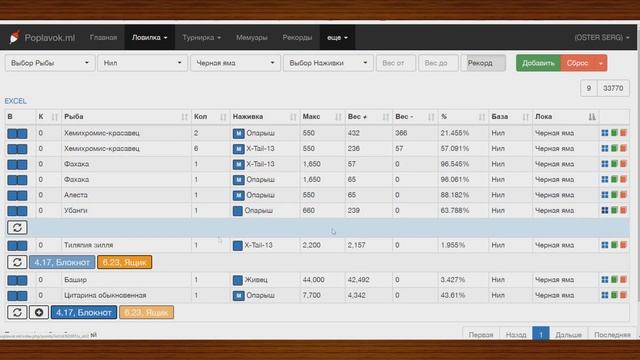This screenshot has height=360, width=640.
Task: Click the Первая pagination button
Action: point(481,334)
